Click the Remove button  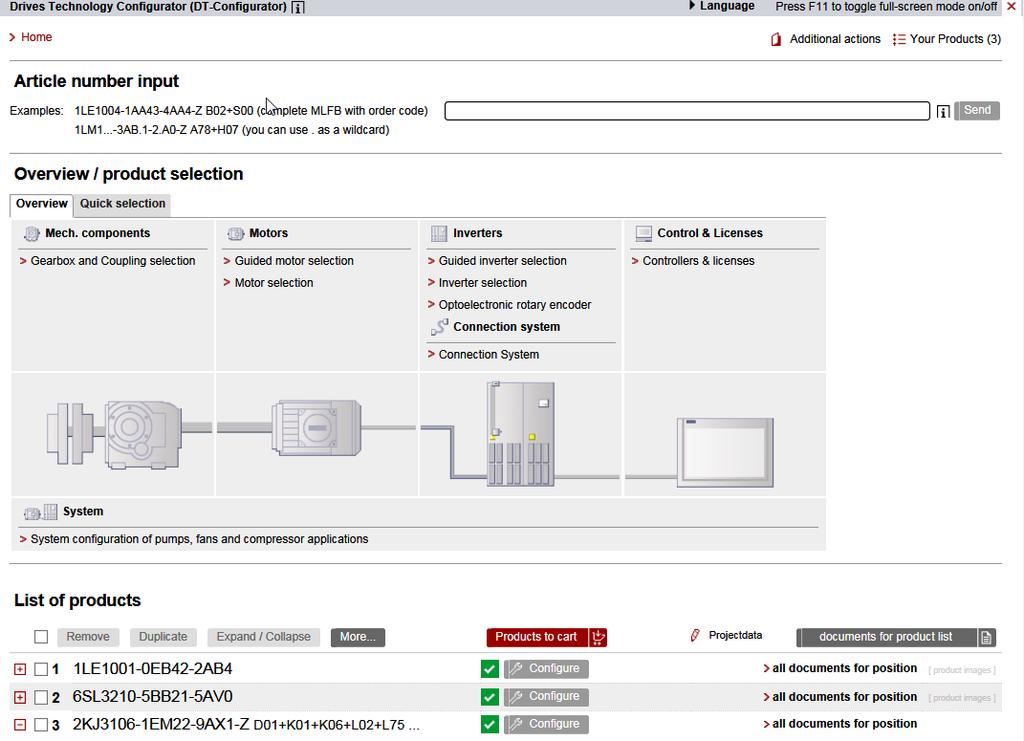pos(88,637)
